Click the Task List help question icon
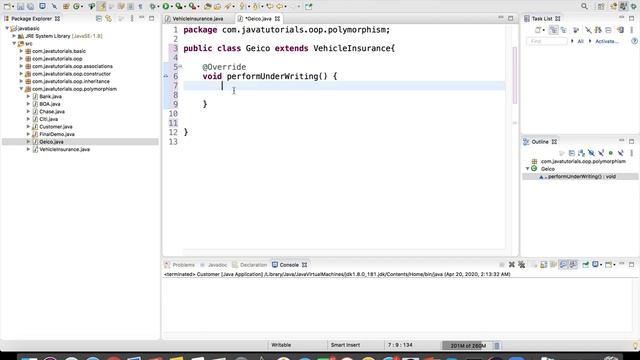 point(634,41)
